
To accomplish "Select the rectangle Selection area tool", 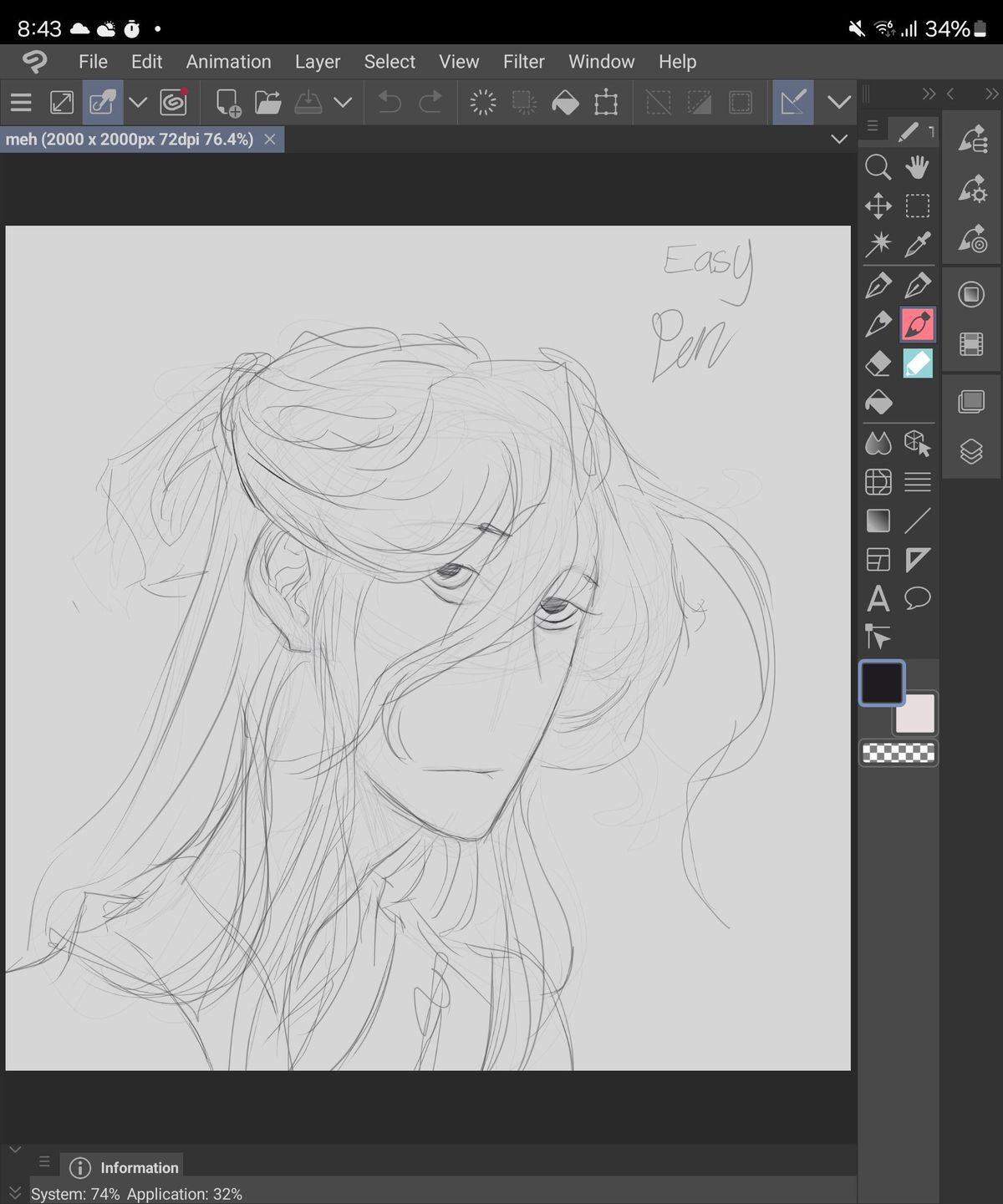I will point(917,206).
